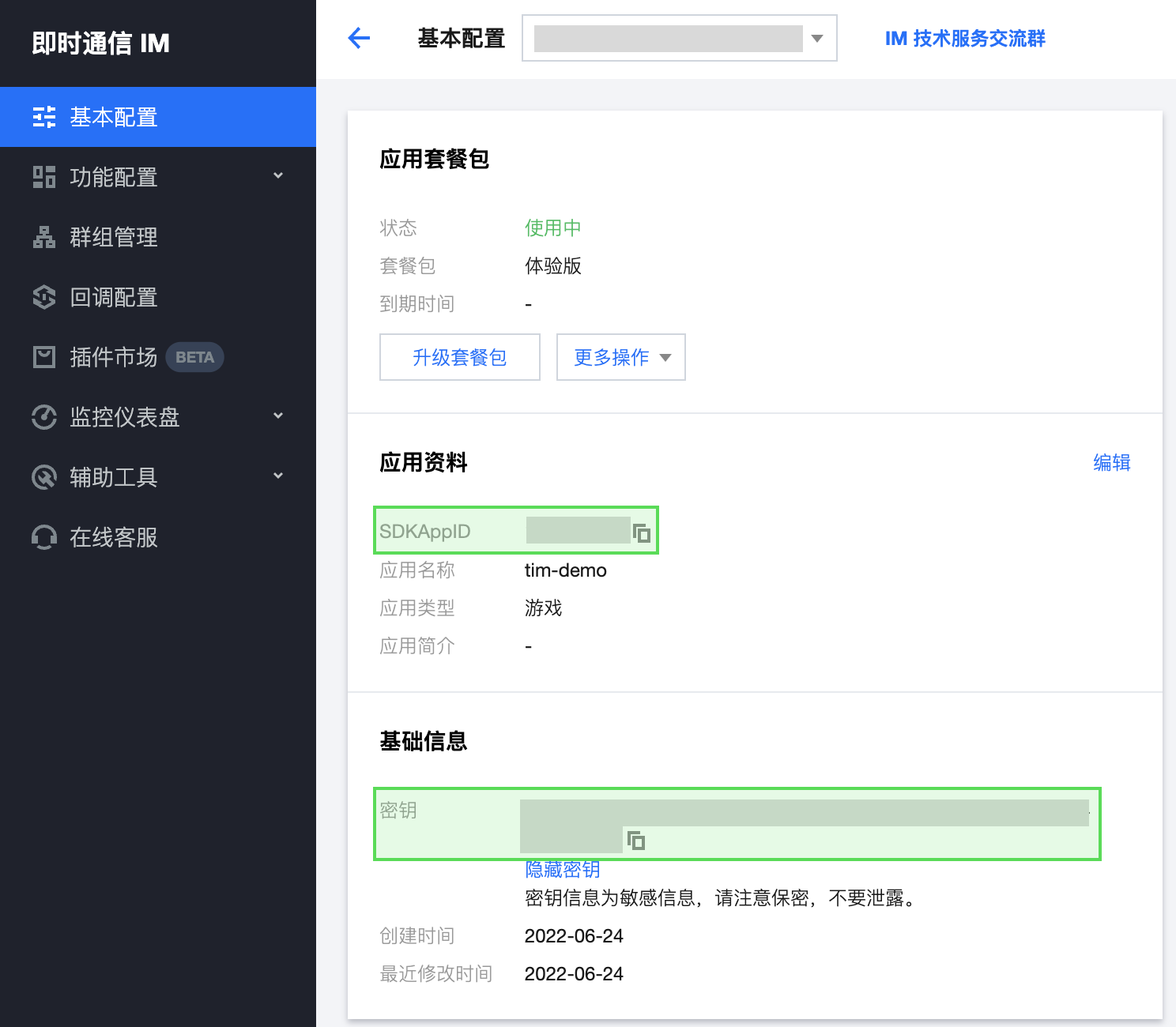Screen dimensions: 1176x1027
Task: Click the 监控仪表盘 dashboard icon
Action: tap(44, 417)
